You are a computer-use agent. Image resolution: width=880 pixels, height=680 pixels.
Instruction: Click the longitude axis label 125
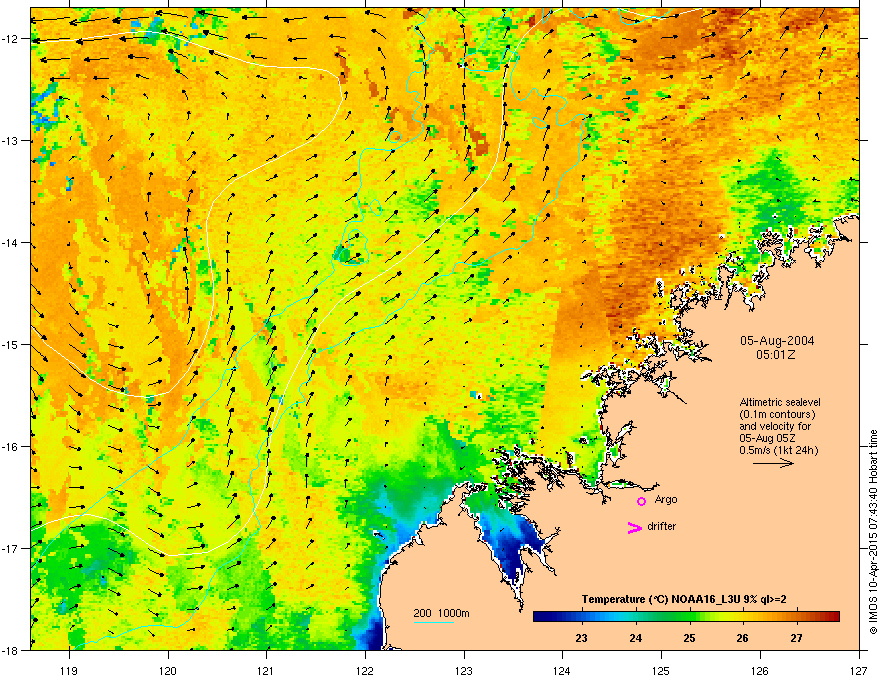click(661, 670)
